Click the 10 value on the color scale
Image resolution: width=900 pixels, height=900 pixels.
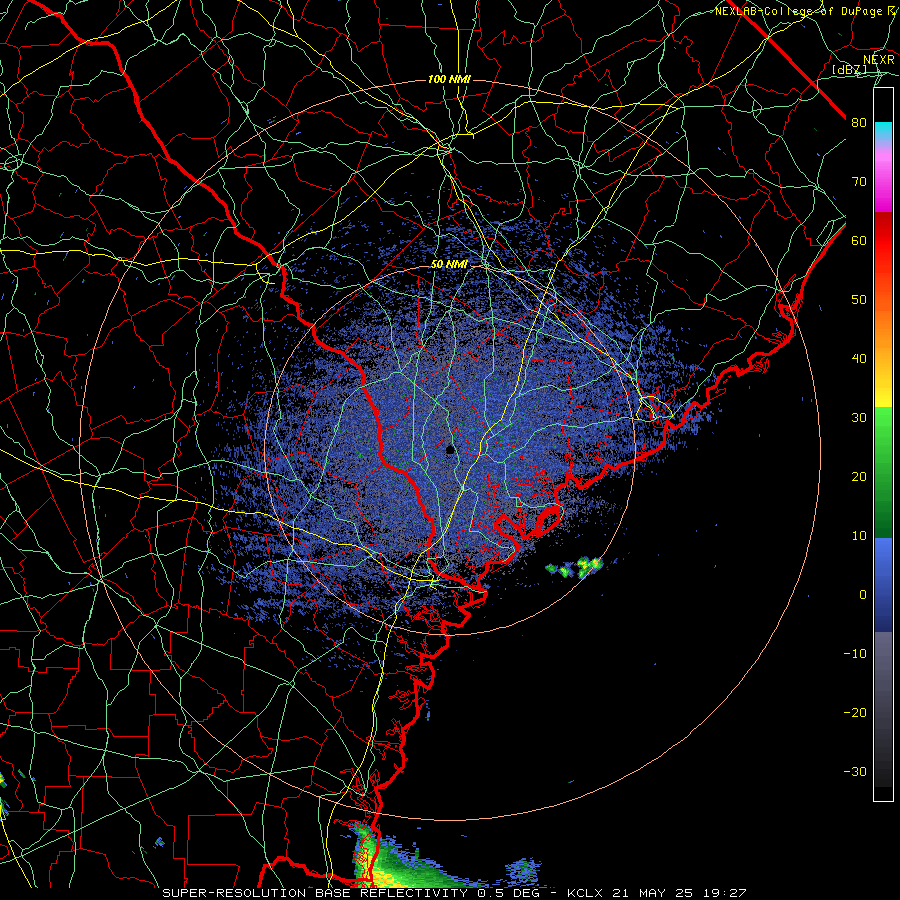tap(859, 536)
